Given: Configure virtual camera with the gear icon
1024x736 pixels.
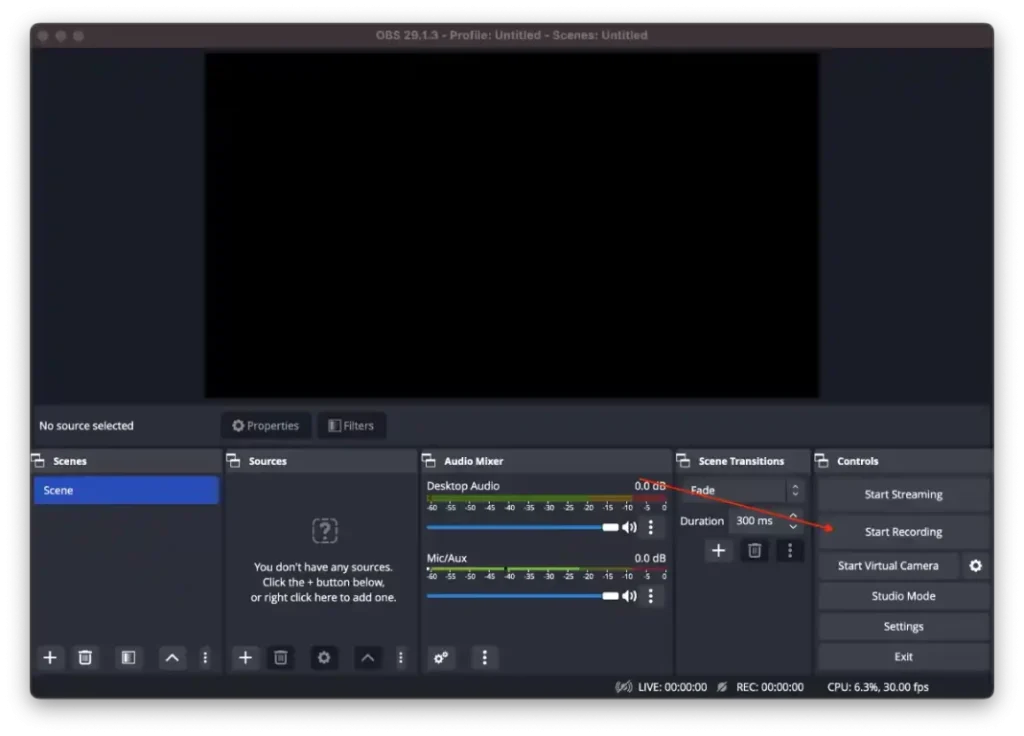Looking at the screenshot, I should click(976, 566).
